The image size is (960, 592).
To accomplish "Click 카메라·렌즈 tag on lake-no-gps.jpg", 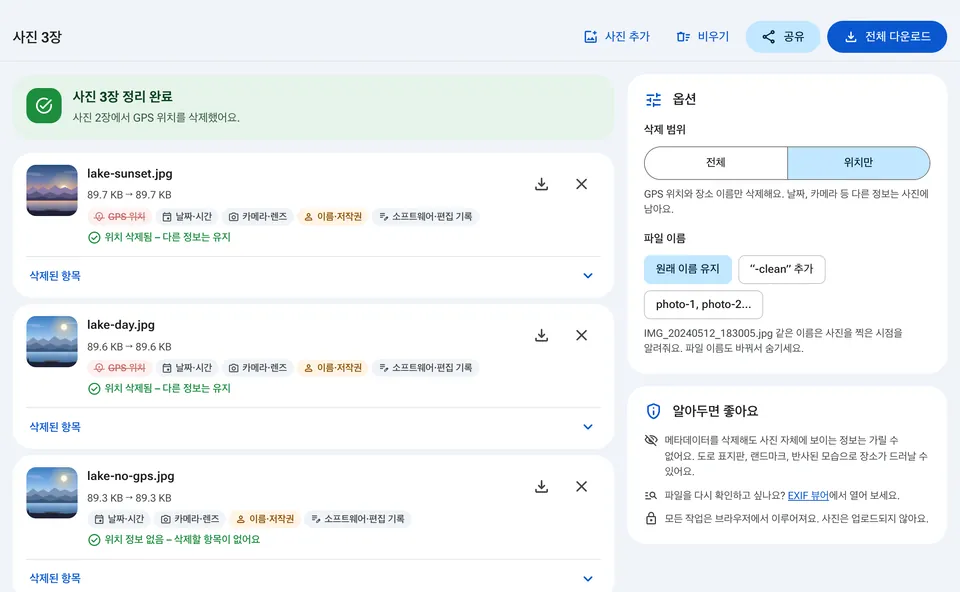I will [x=189, y=519].
